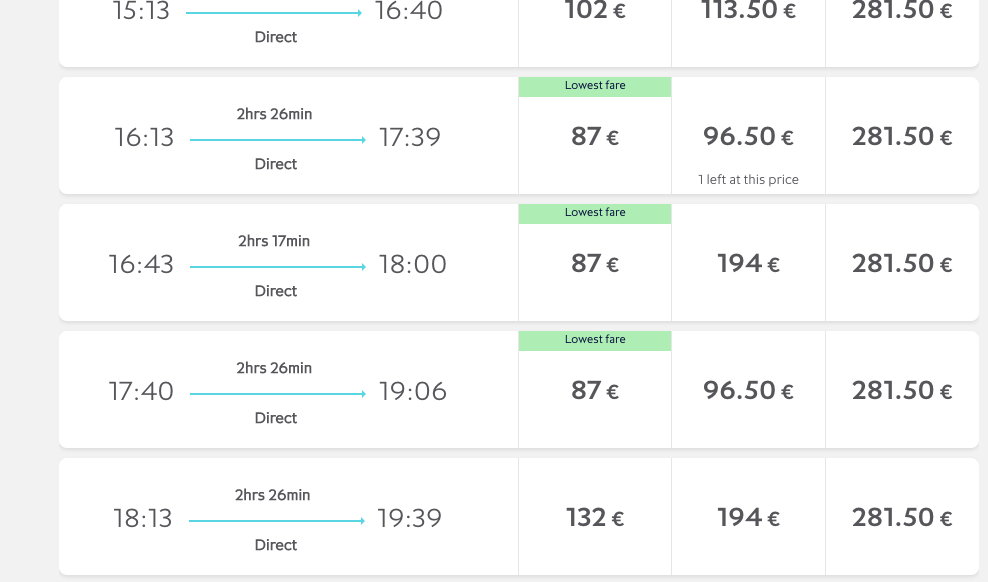
Task: Open the 16:43 to 18:00 journey details
Action: pos(289,263)
